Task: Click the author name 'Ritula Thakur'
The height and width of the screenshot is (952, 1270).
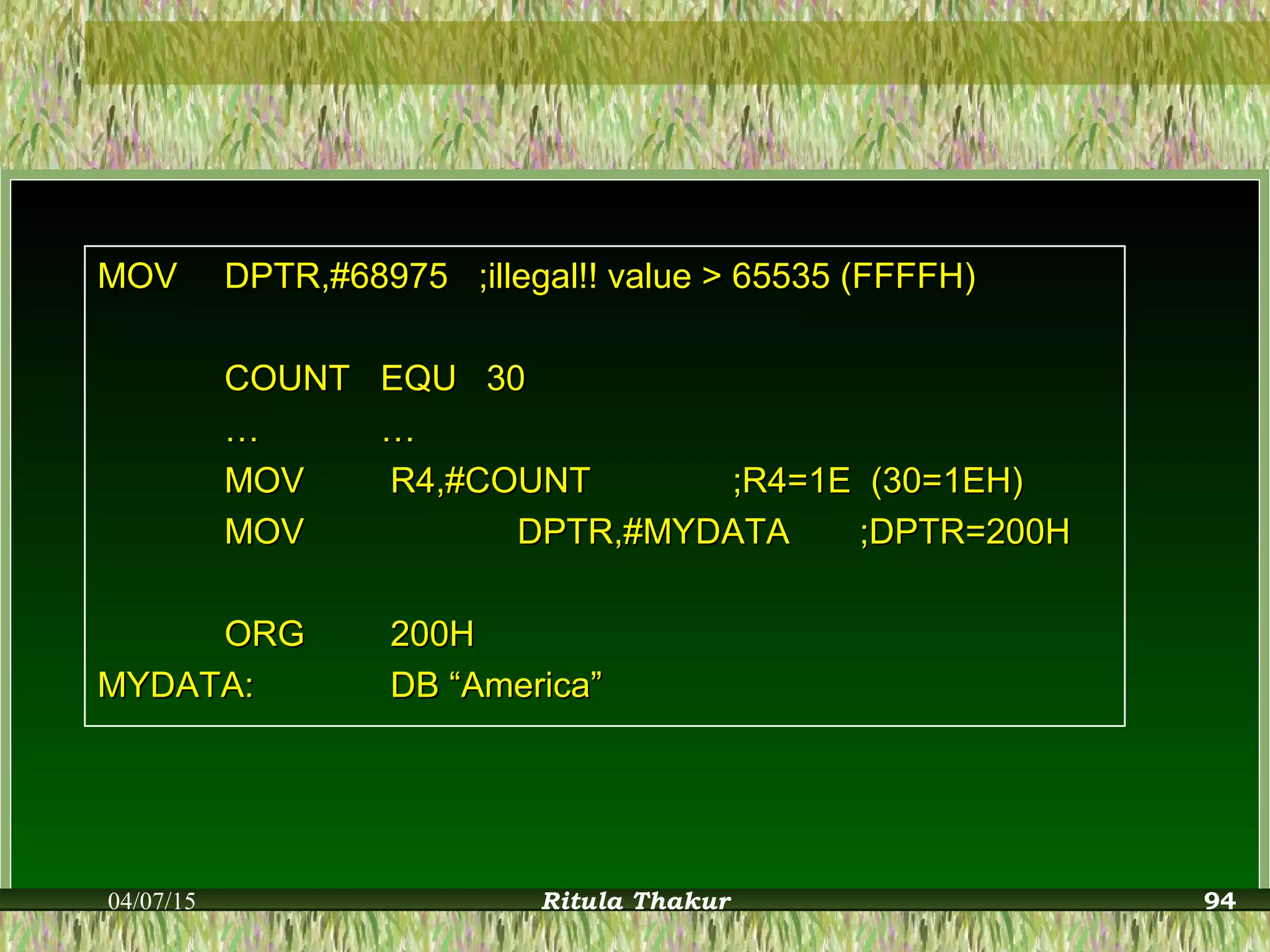Action: [x=636, y=901]
